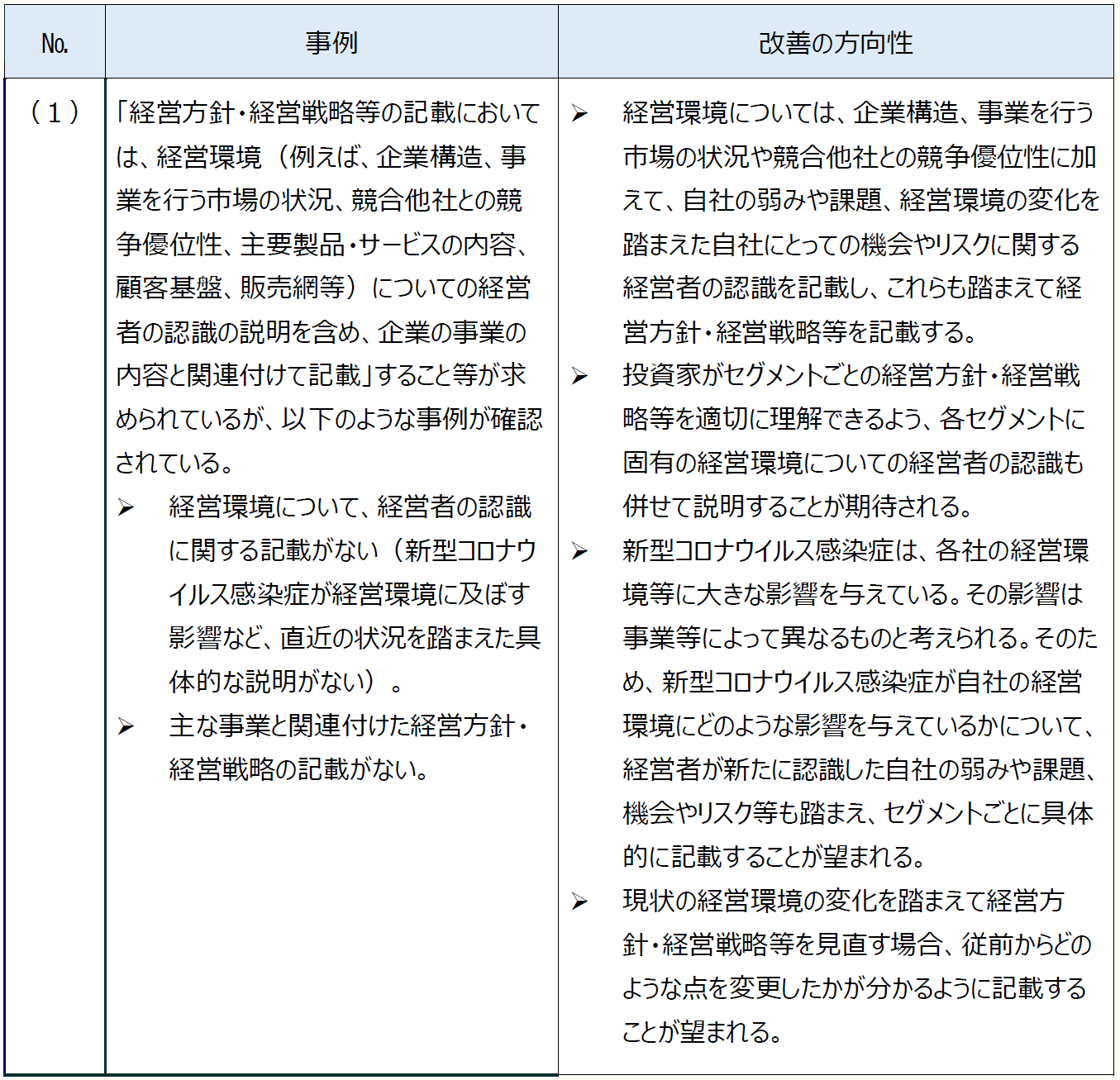Screen dimensions: 1120x1080
Task: Select the "(1)" row number cell
Action: point(55,112)
